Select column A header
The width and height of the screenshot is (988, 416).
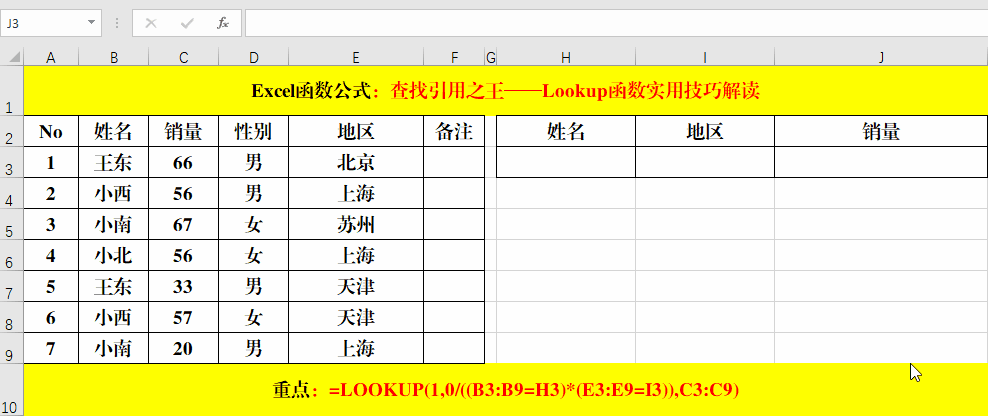point(51,57)
